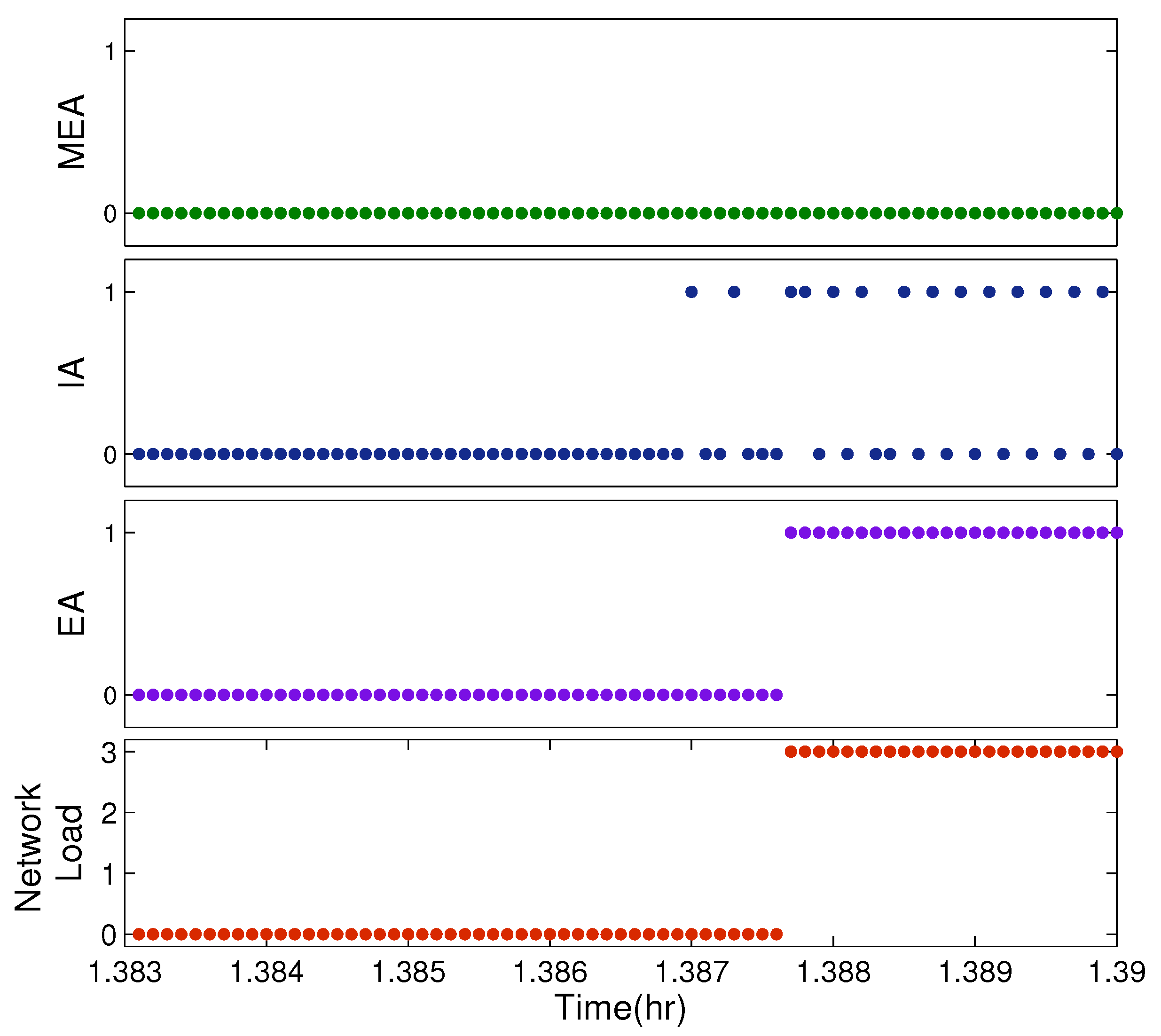The width and height of the screenshot is (1161, 1036).
Task: Click the first purple EA point at value 1
Action: pos(791,533)
